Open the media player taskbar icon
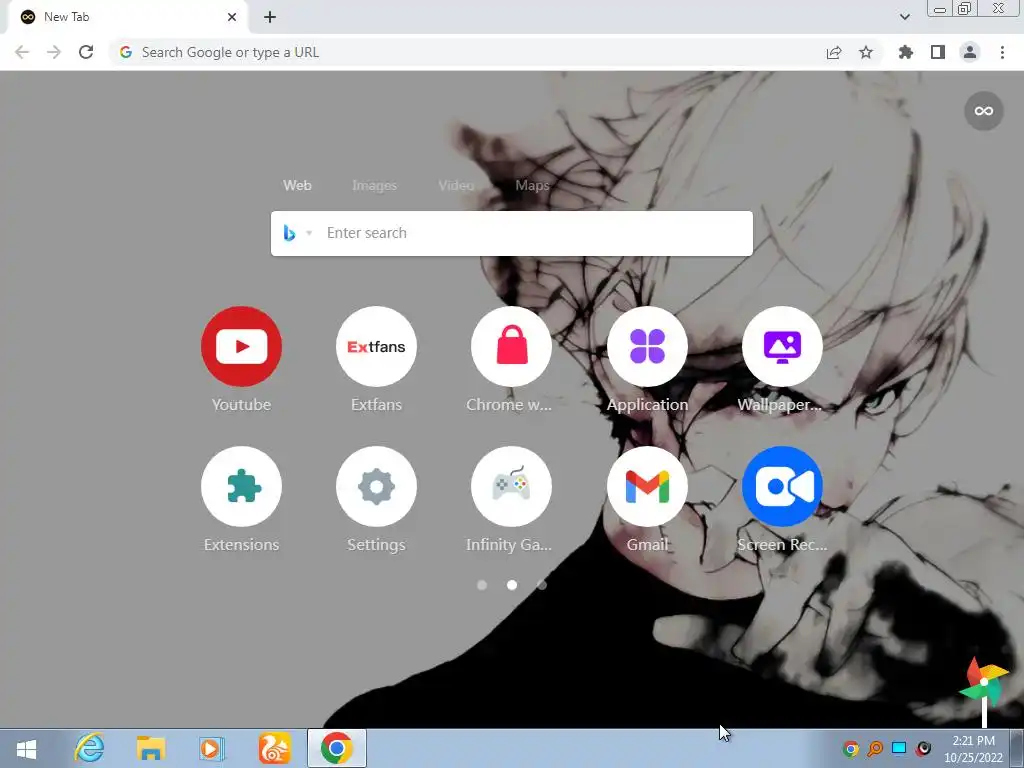1024x768 pixels. click(212, 748)
